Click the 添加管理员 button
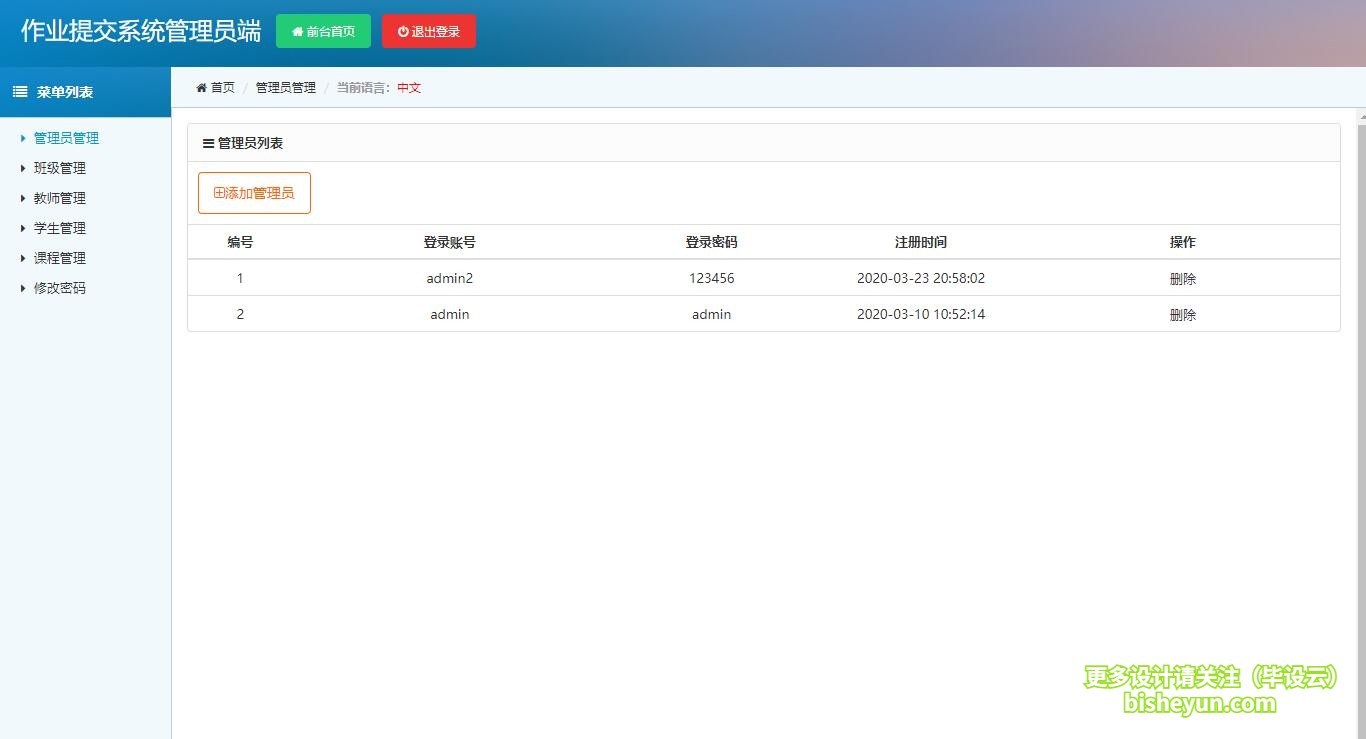The height and width of the screenshot is (739, 1366). coord(254,193)
